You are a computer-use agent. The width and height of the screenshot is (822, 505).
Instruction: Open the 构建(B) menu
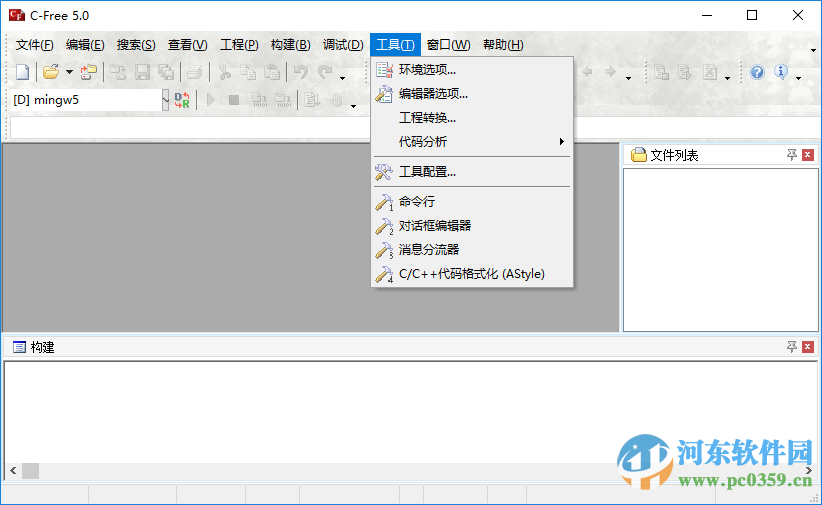[x=290, y=45]
